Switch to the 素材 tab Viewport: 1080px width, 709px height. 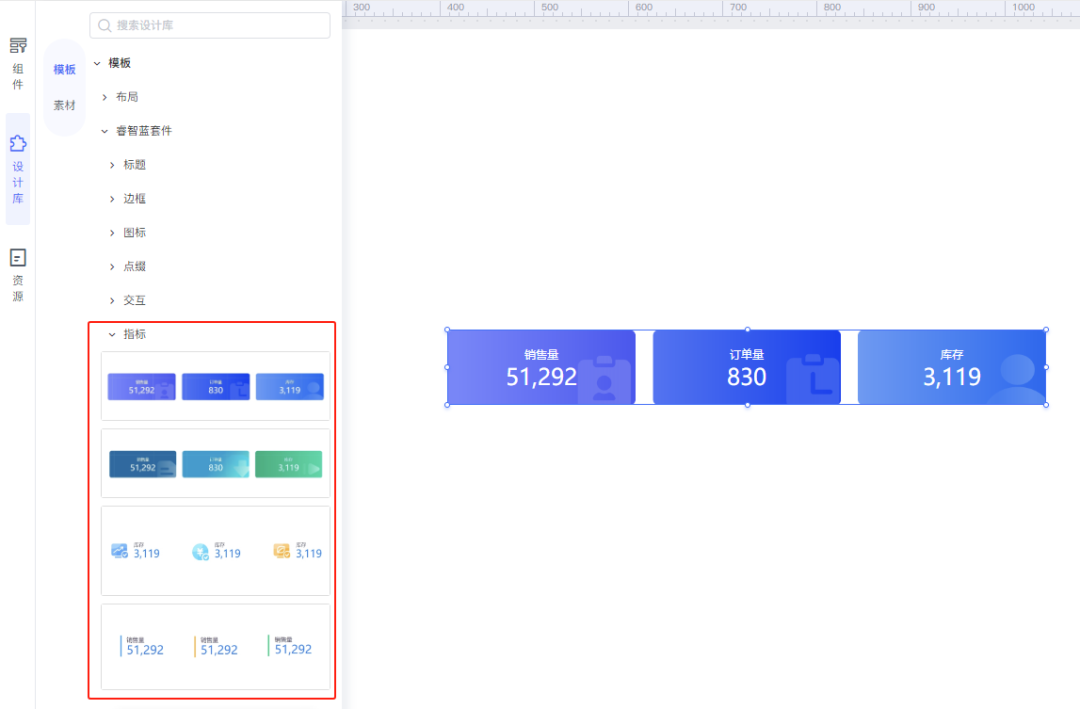tap(64, 105)
